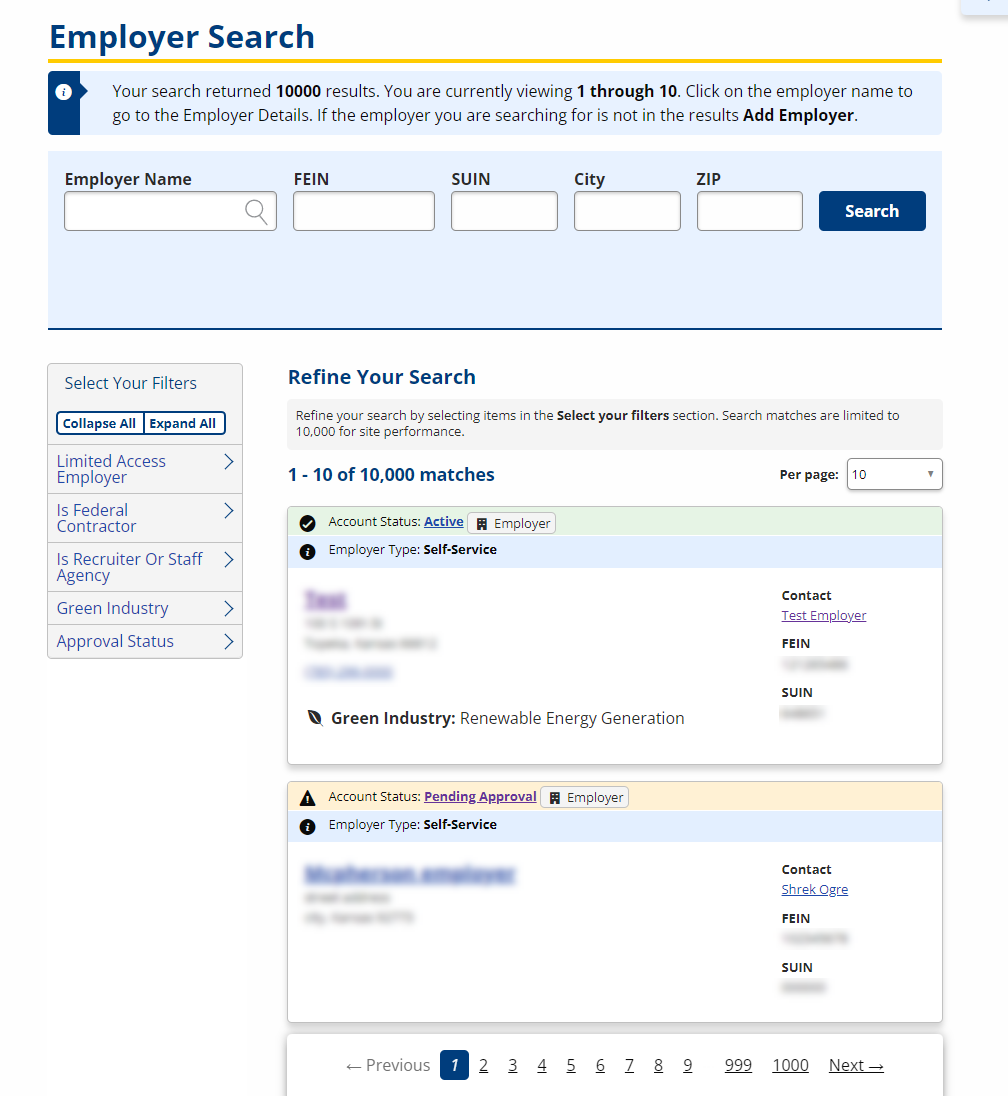1008x1096 pixels.
Task: Click the checkmark icon beside Active status
Action: (308, 524)
